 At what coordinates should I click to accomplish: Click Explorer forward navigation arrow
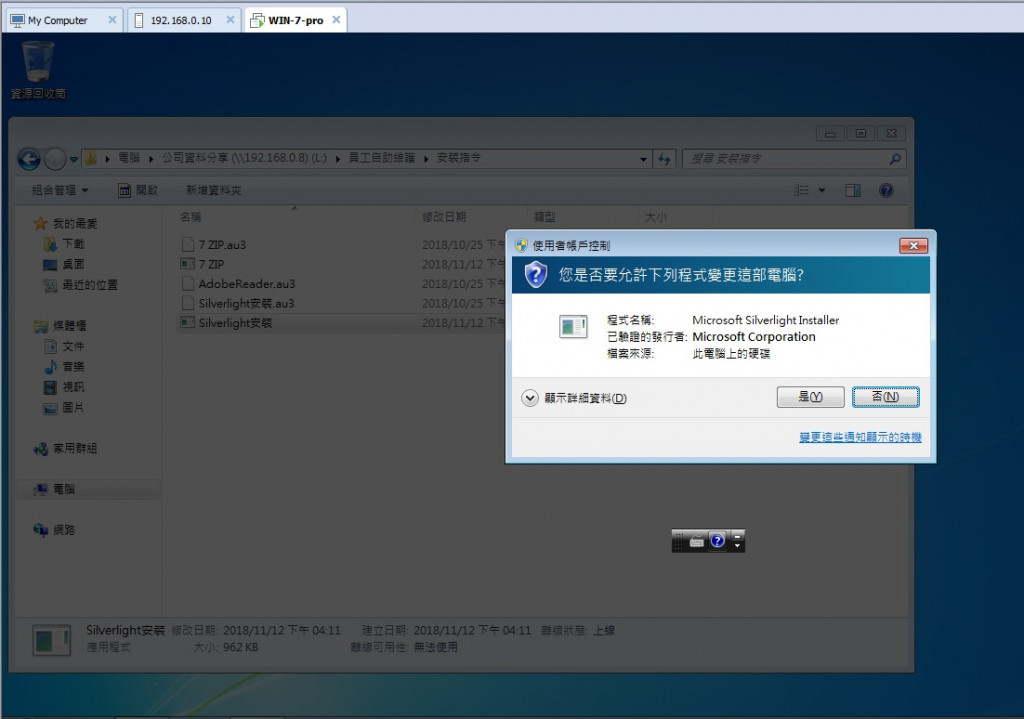tap(56, 159)
